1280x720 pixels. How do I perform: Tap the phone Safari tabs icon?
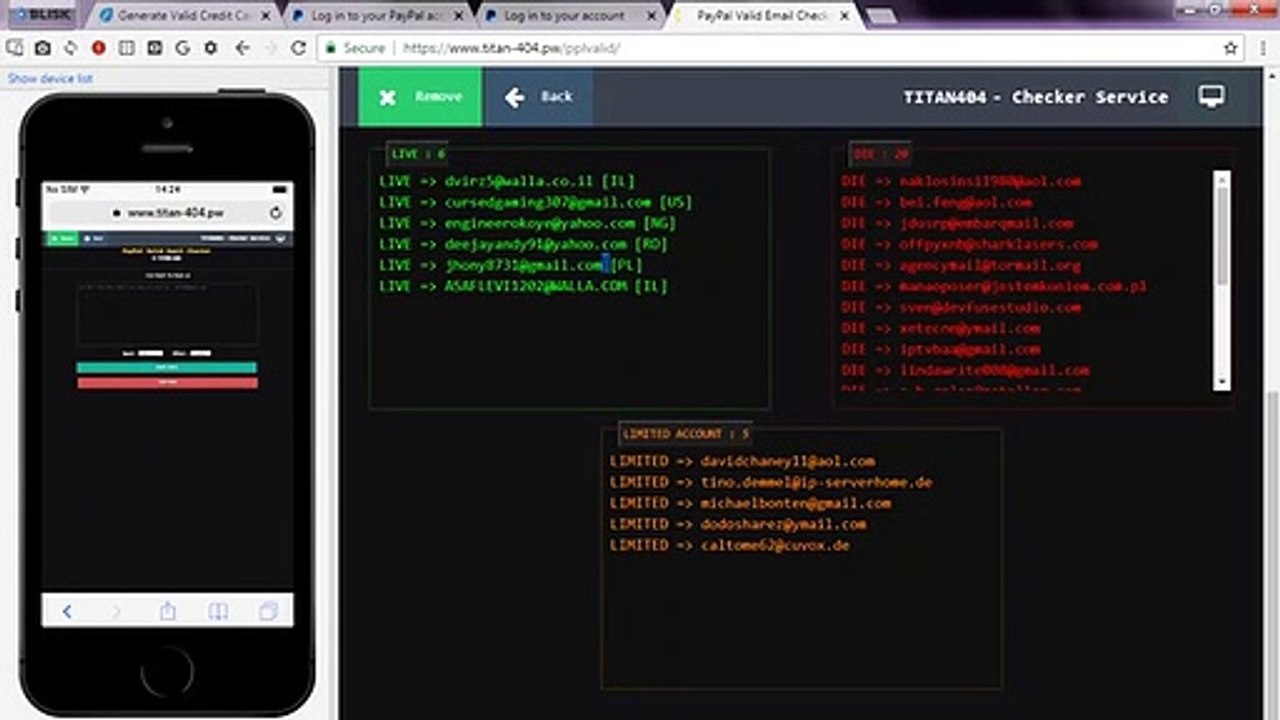coord(268,611)
